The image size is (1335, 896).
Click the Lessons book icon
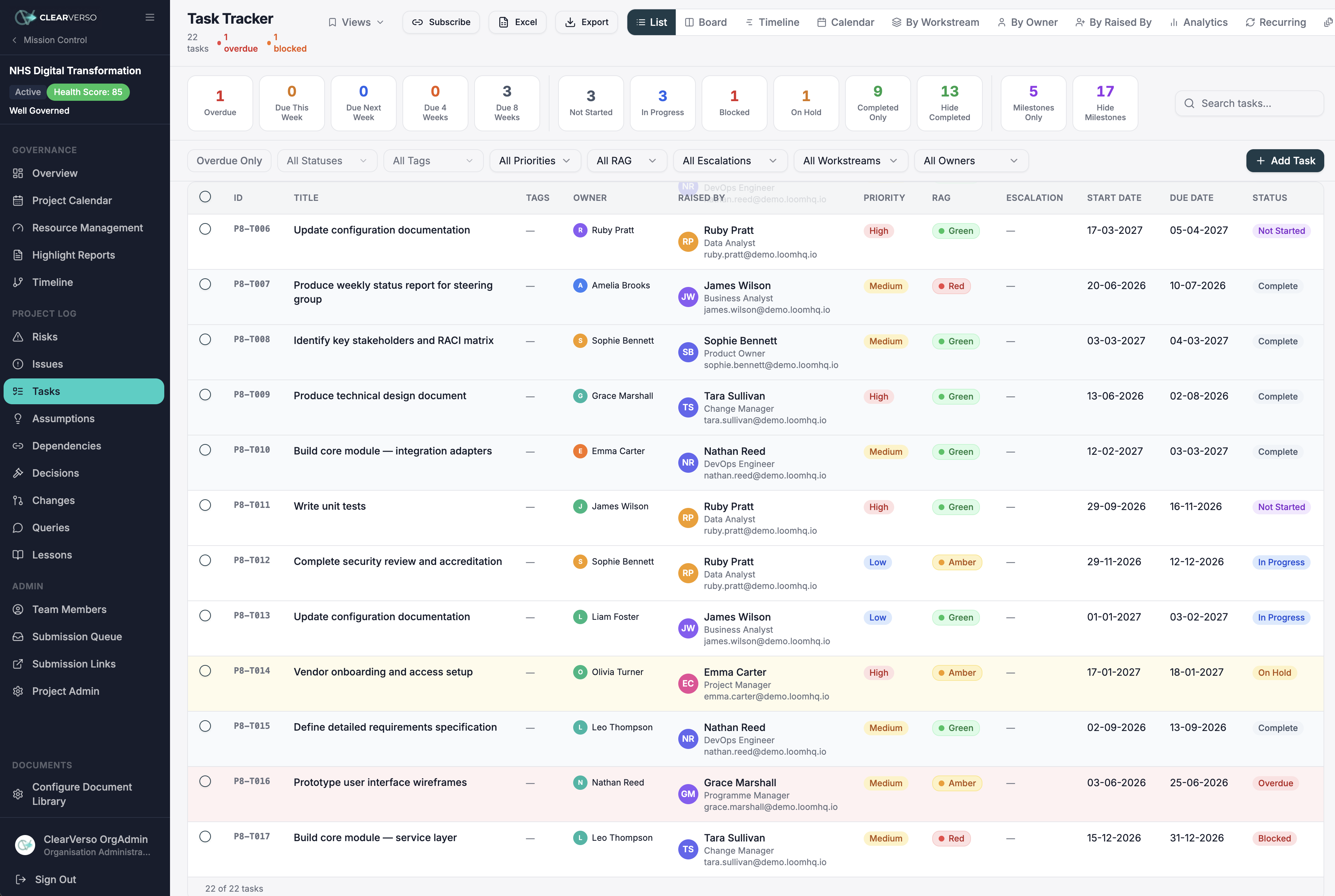[x=18, y=555]
